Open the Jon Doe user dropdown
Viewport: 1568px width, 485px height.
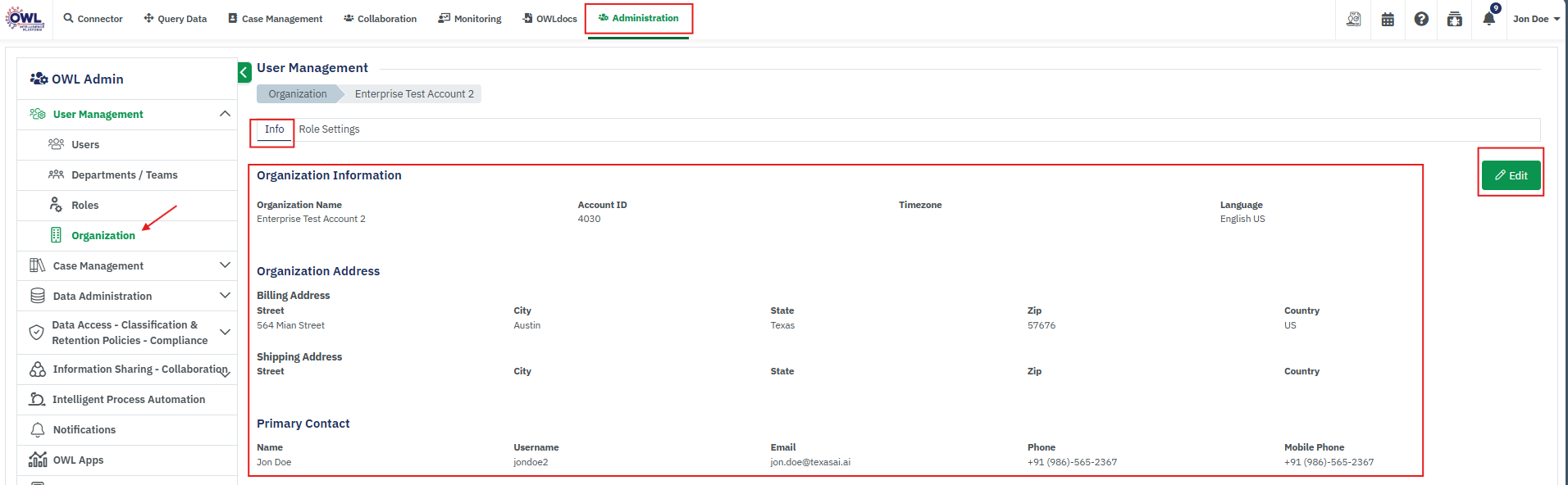[x=1535, y=19]
